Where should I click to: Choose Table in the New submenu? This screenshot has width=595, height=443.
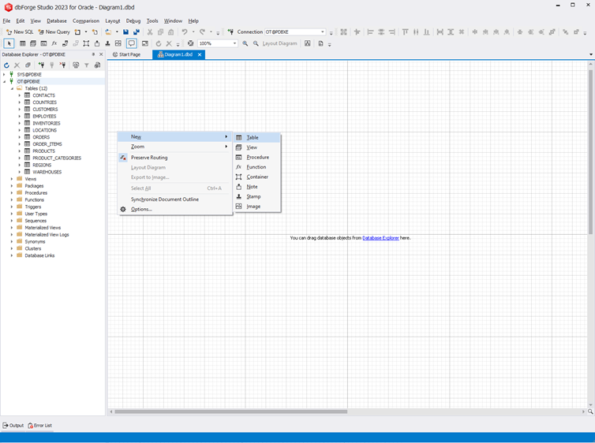pos(257,137)
